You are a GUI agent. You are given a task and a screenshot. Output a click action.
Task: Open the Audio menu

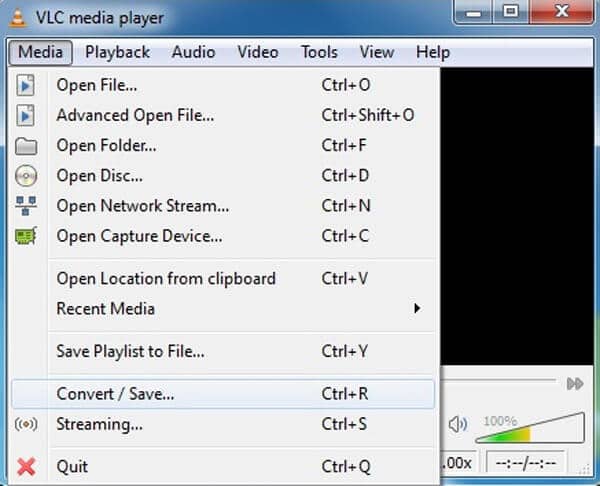[194, 52]
